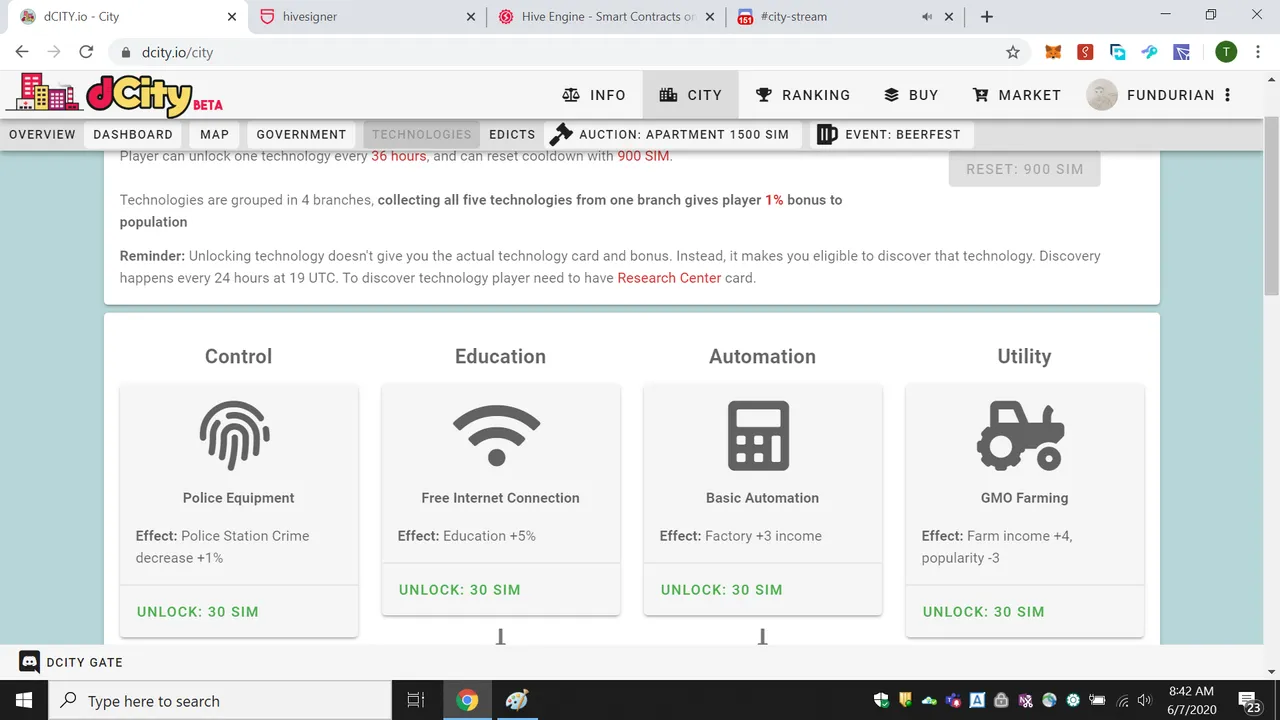This screenshot has width=1280, height=720.
Task: Click the Utility branch heading
Action: click(1024, 356)
